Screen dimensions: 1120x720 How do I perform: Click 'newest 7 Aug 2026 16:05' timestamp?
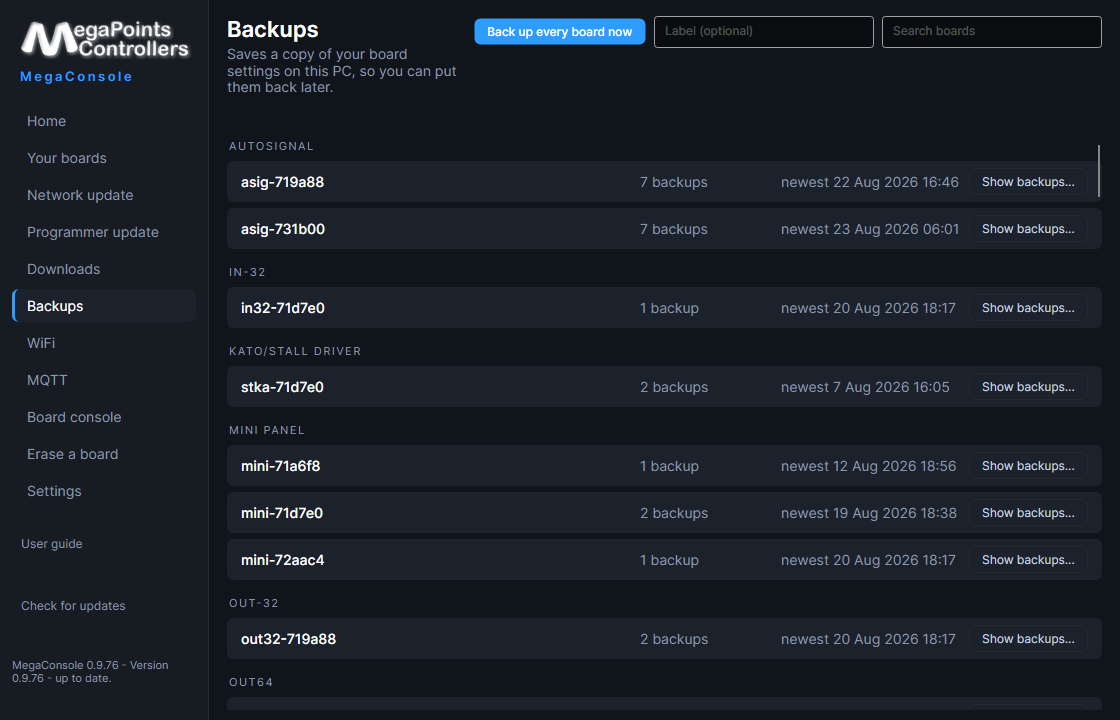point(865,387)
